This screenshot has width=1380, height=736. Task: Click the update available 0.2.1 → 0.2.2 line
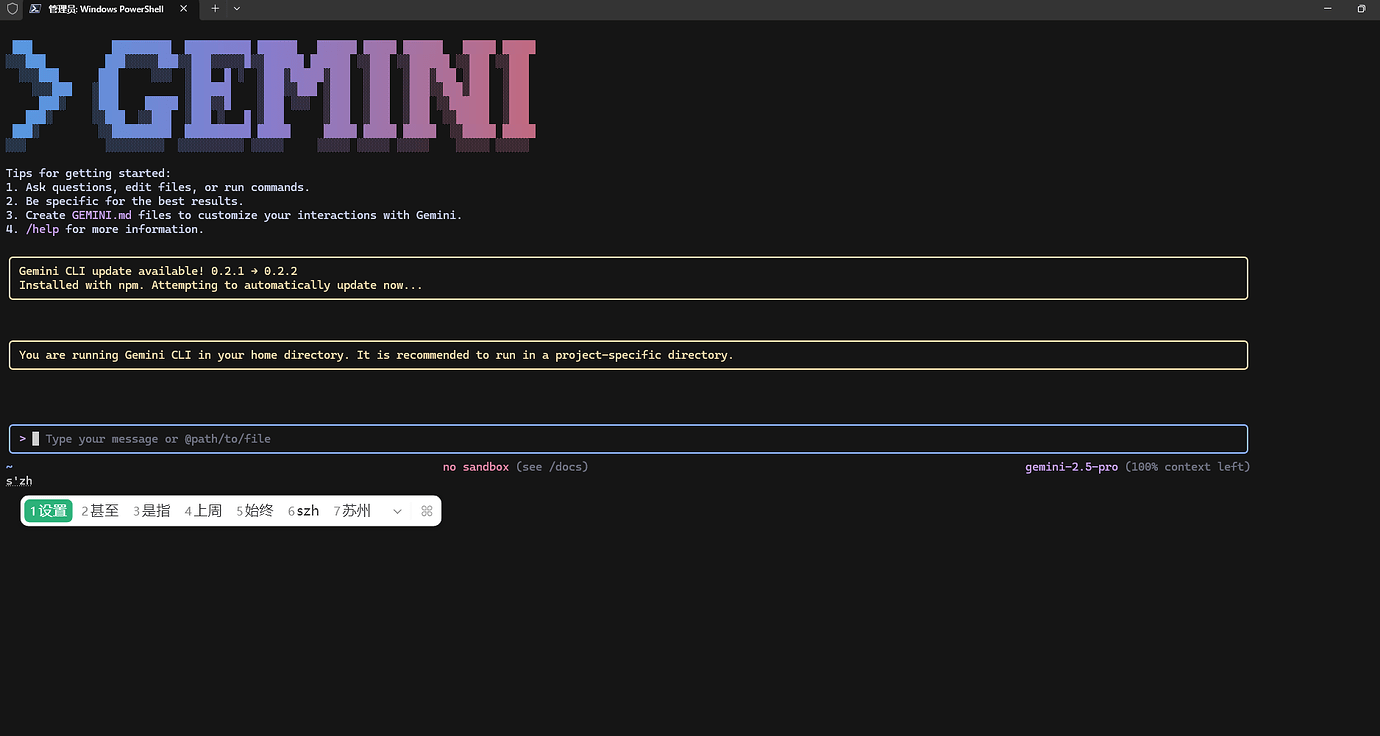point(158,271)
